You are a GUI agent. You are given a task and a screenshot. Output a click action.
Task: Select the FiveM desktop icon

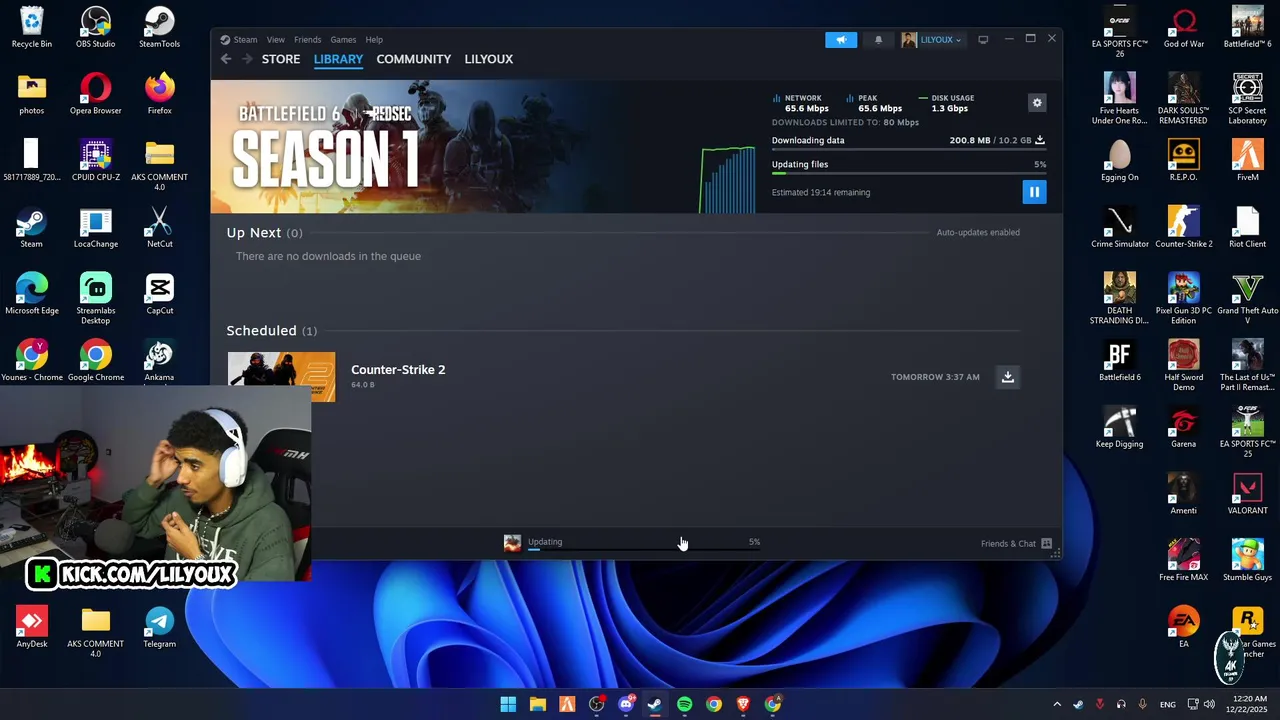(1248, 160)
